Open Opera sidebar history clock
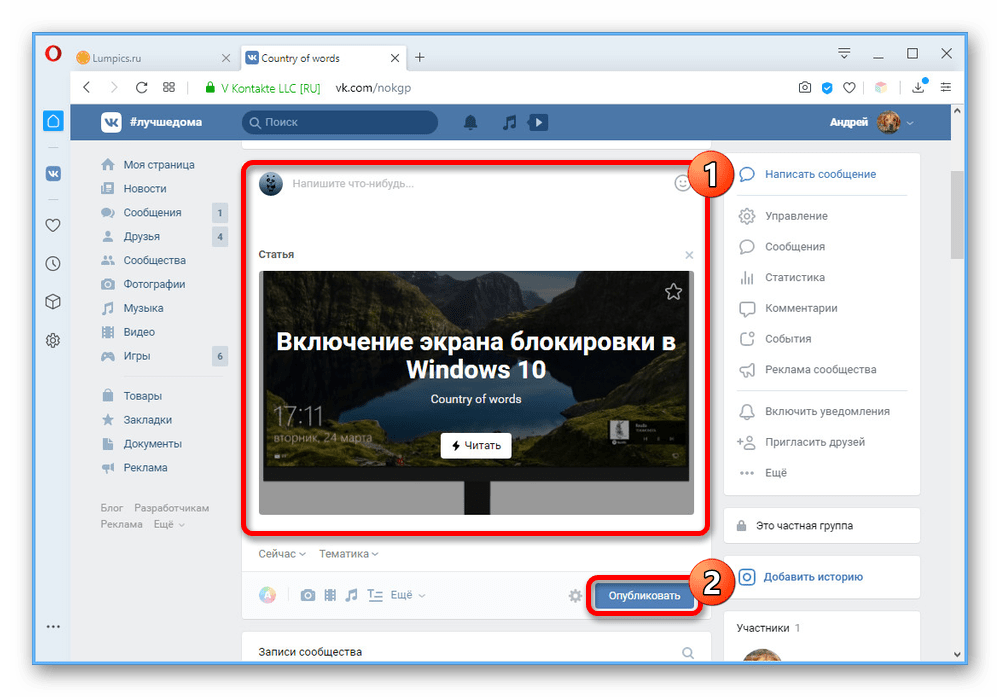This screenshot has width=1000, height=697. [54, 263]
